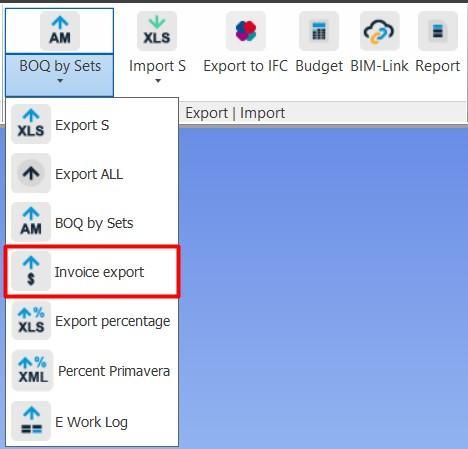Screen dimensions: 468x449
Task: Click the Import S XLS ribbon icon
Action: tap(157, 31)
